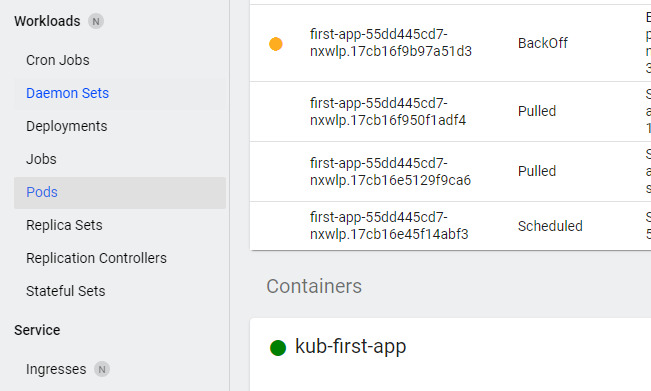Select the highlighted Pods menu item

120,193
